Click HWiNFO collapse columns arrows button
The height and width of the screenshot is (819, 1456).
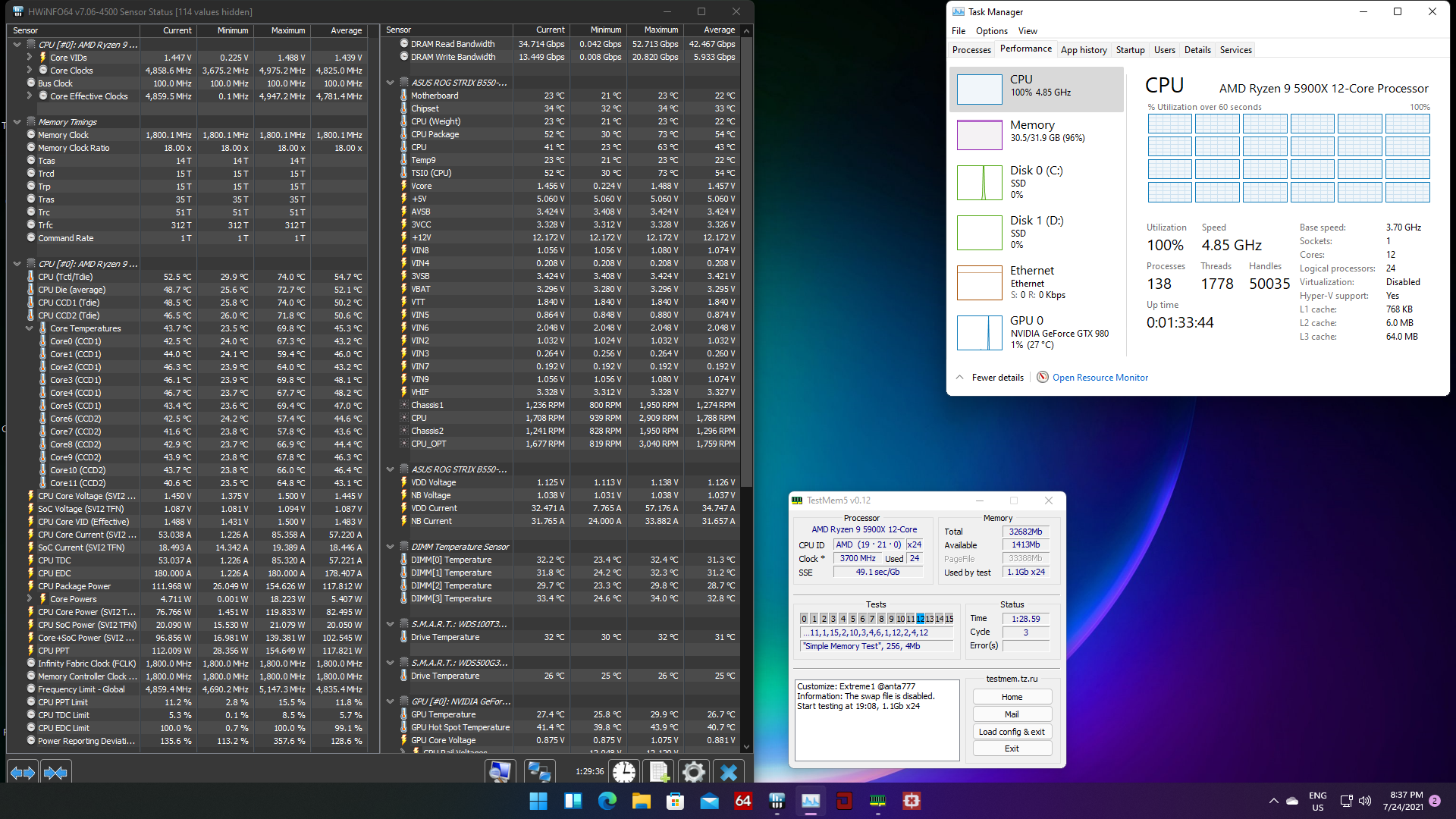(x=56, y=773)
